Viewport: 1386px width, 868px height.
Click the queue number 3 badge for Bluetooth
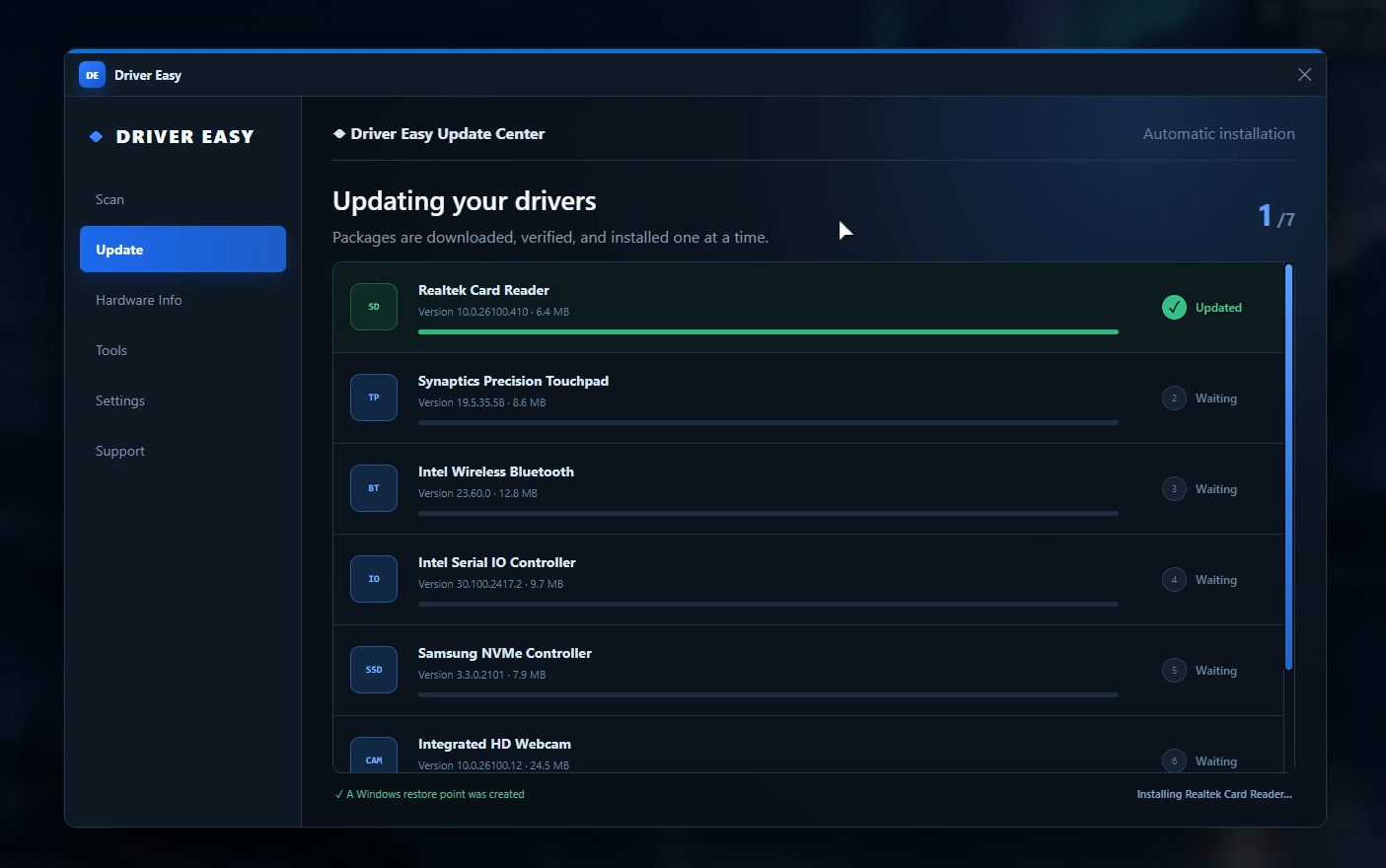(x=1174, y=489)
